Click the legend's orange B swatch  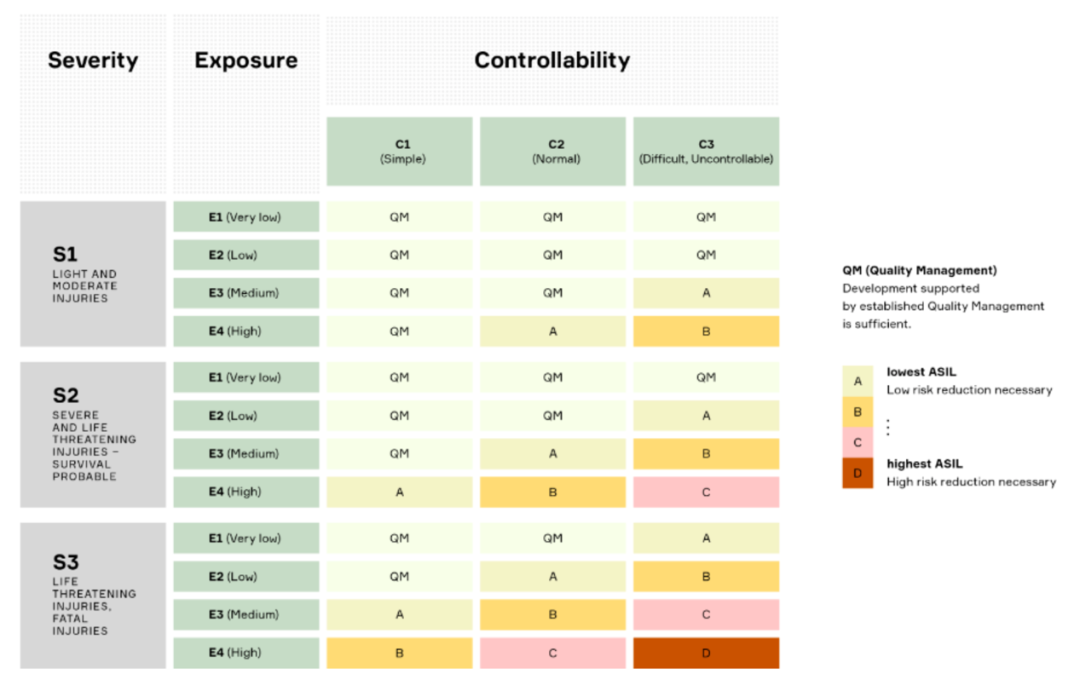tap(857, 411)
